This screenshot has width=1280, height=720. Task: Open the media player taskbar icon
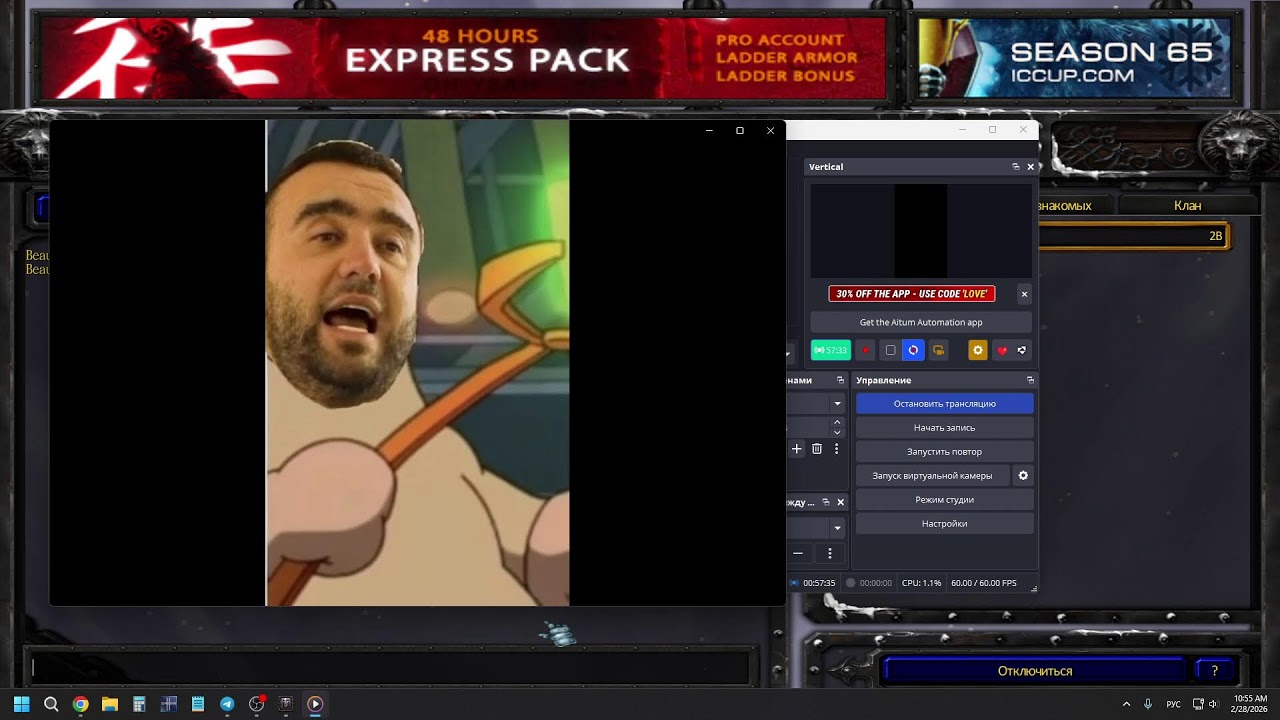[x=315, y=704]
